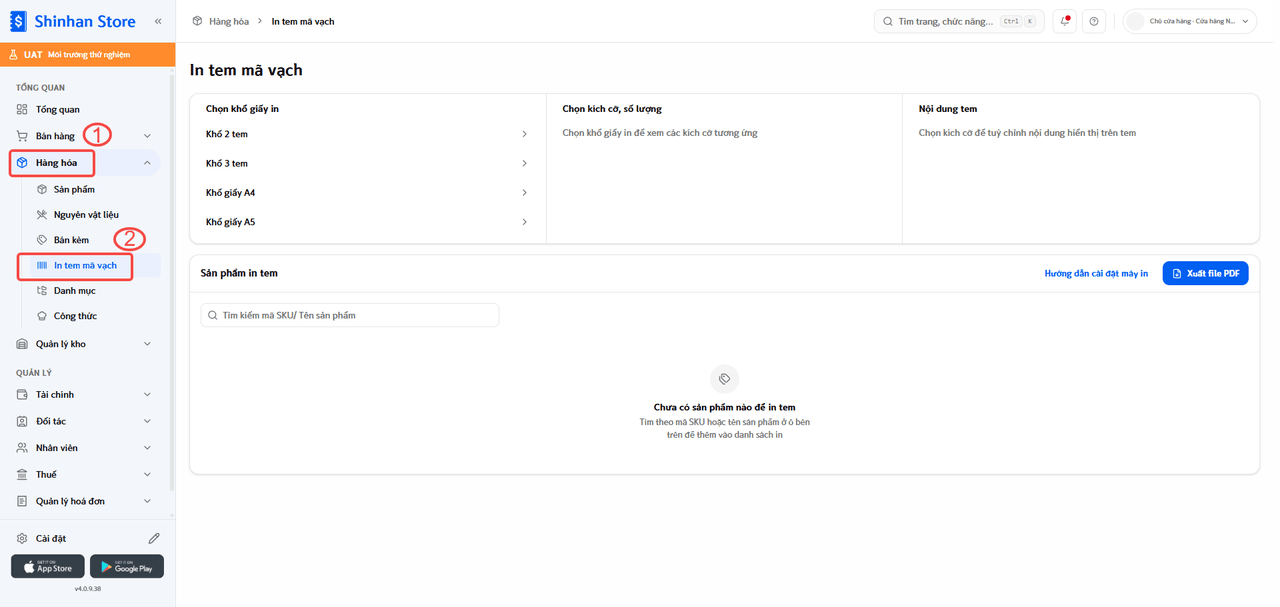Open the notification bell
Image resolution: width=1280 pixels, height=607 pixels.
[1064, 21]
